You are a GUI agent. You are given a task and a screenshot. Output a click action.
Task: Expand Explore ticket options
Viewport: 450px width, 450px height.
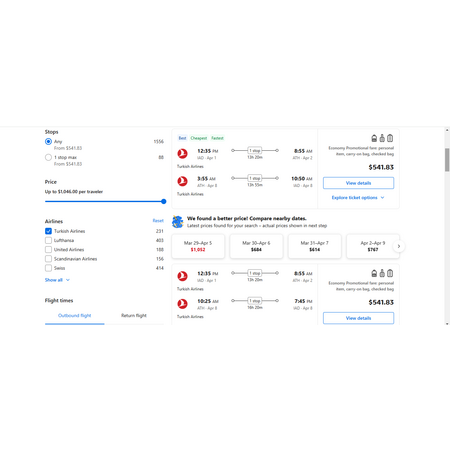(358, 198)
